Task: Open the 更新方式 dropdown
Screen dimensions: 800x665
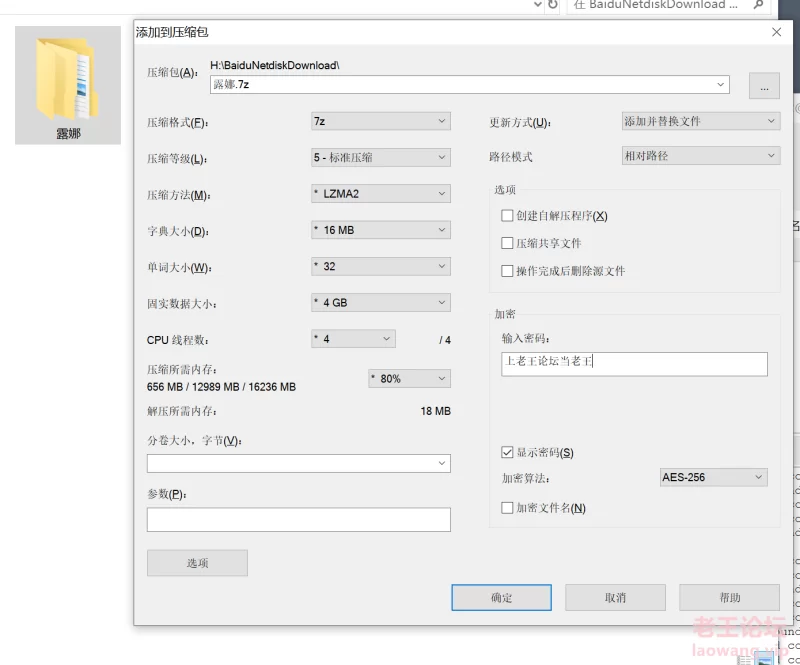Action: [700, 121]
